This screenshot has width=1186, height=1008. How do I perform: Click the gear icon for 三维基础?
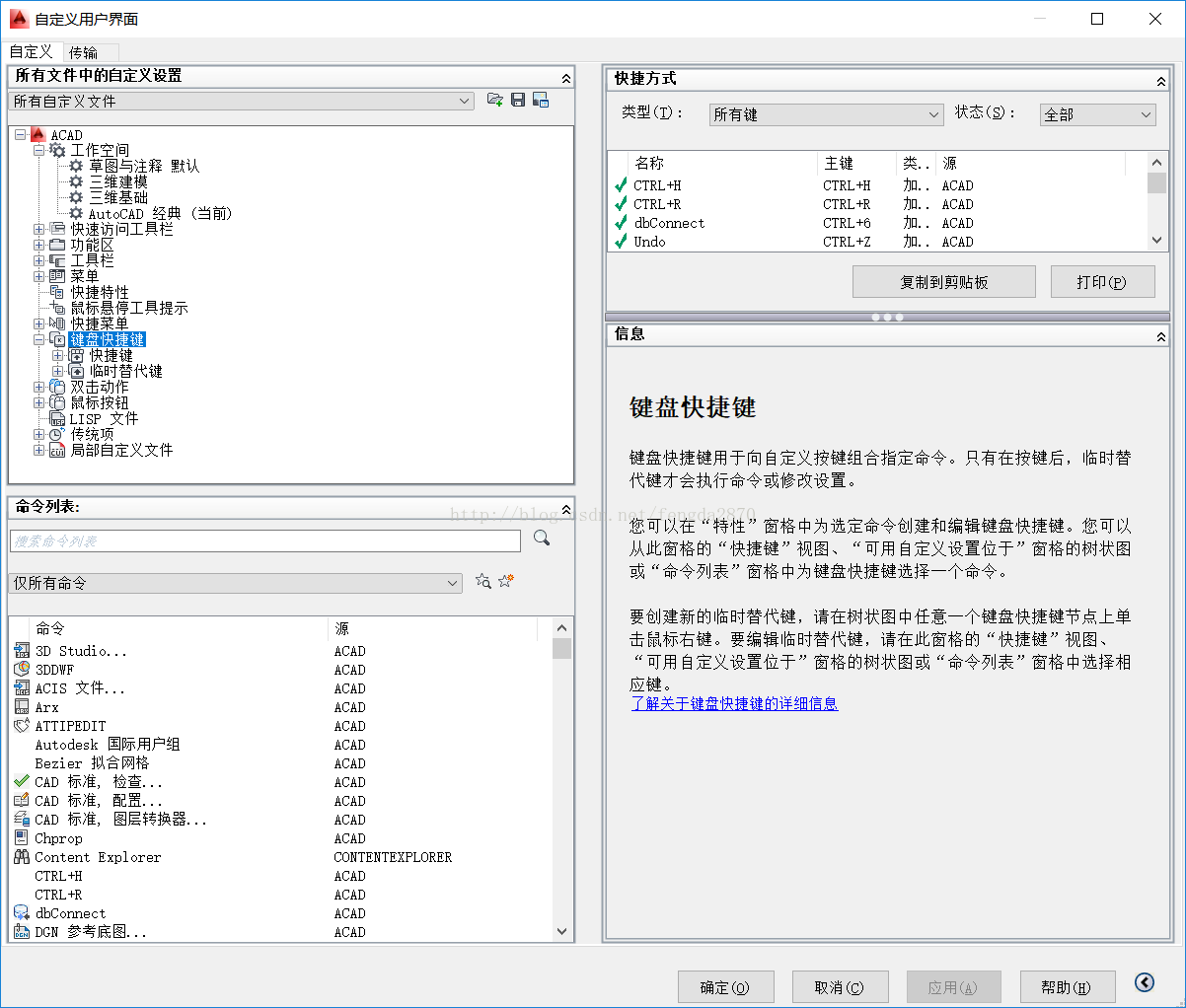click(76, 197)
